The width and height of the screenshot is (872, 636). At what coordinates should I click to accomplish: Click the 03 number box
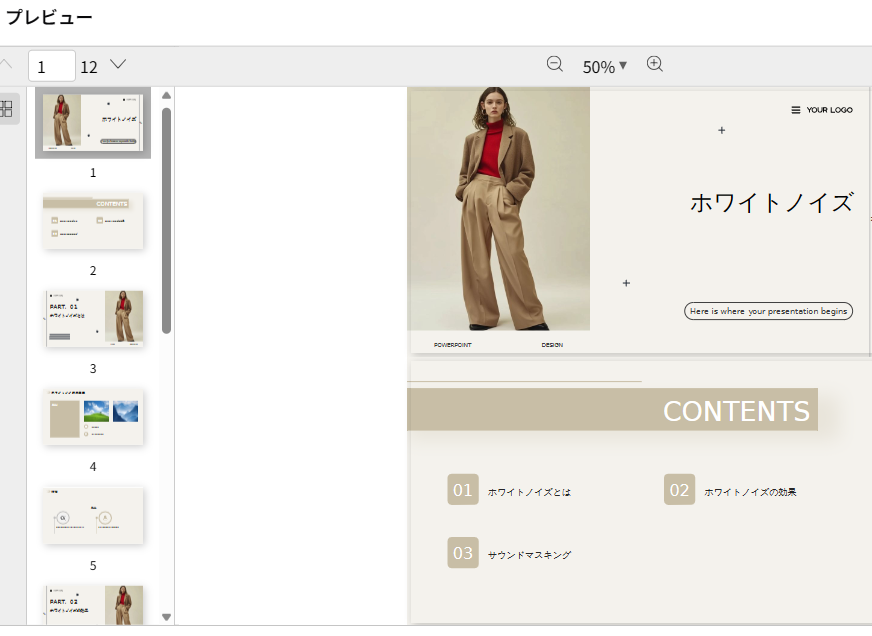coord(463,553)
